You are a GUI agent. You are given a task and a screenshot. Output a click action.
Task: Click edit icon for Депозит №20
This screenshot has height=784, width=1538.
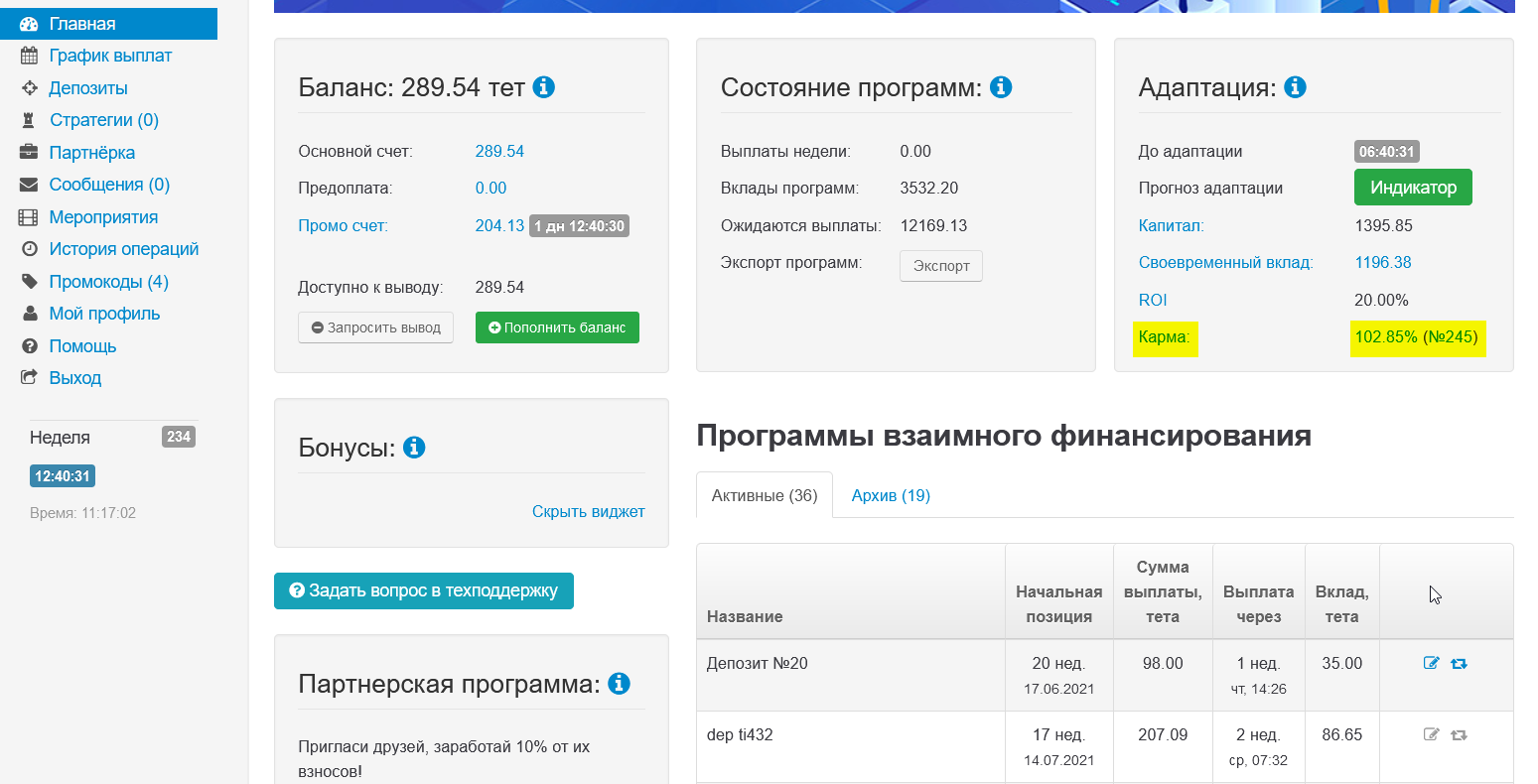1431,663
